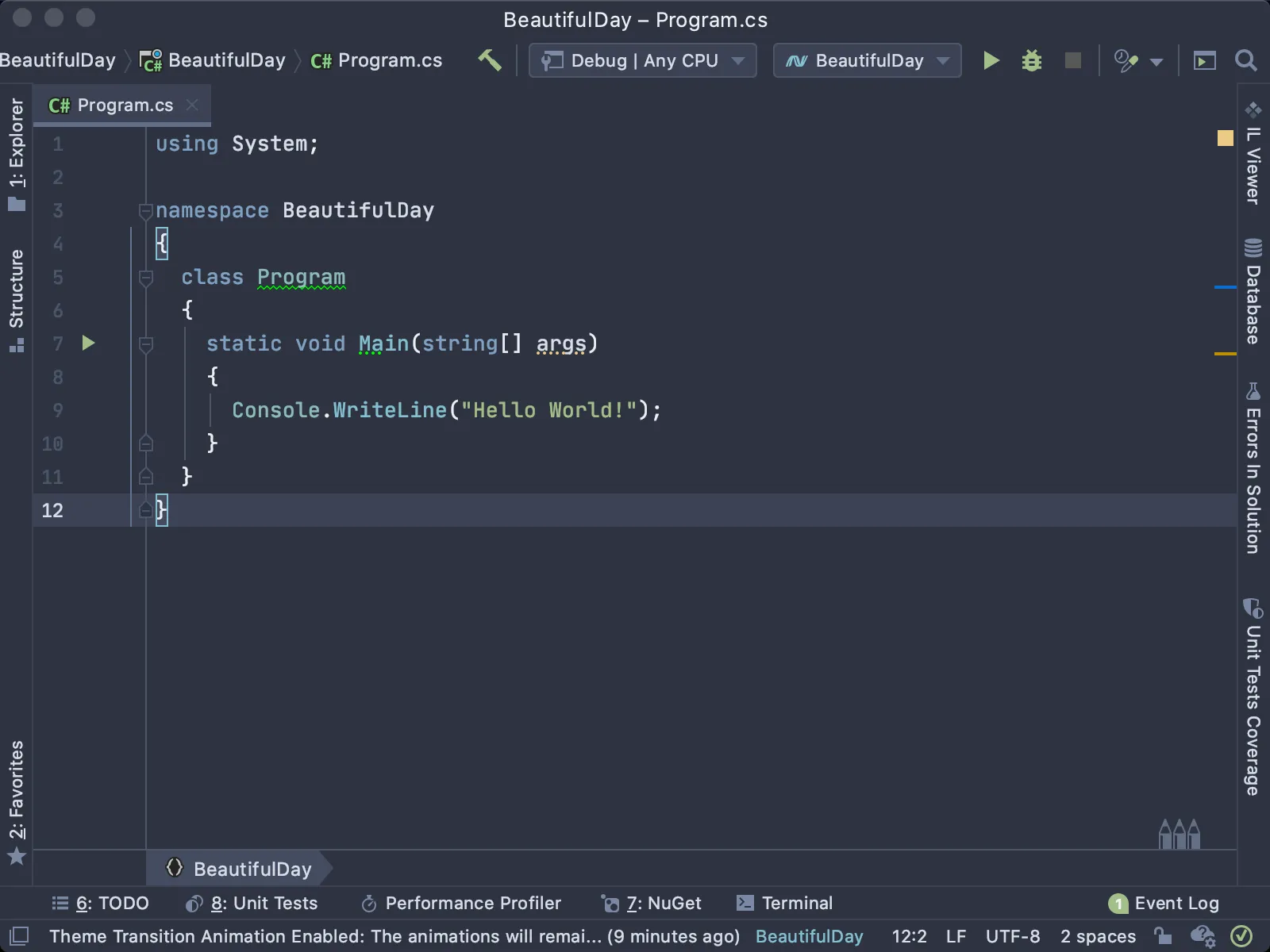Viewport: 1270px width, 952px height.
Task: Open the search magnifier icon
Action: pyautogui.click(x=1246, y=60)
